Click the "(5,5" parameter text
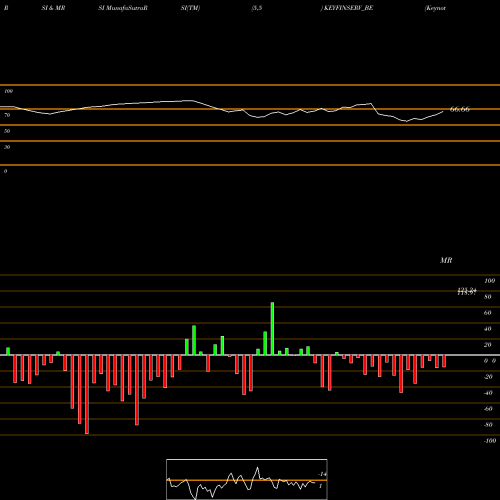This screenshot has height=500, width=500. click(257, 8)
